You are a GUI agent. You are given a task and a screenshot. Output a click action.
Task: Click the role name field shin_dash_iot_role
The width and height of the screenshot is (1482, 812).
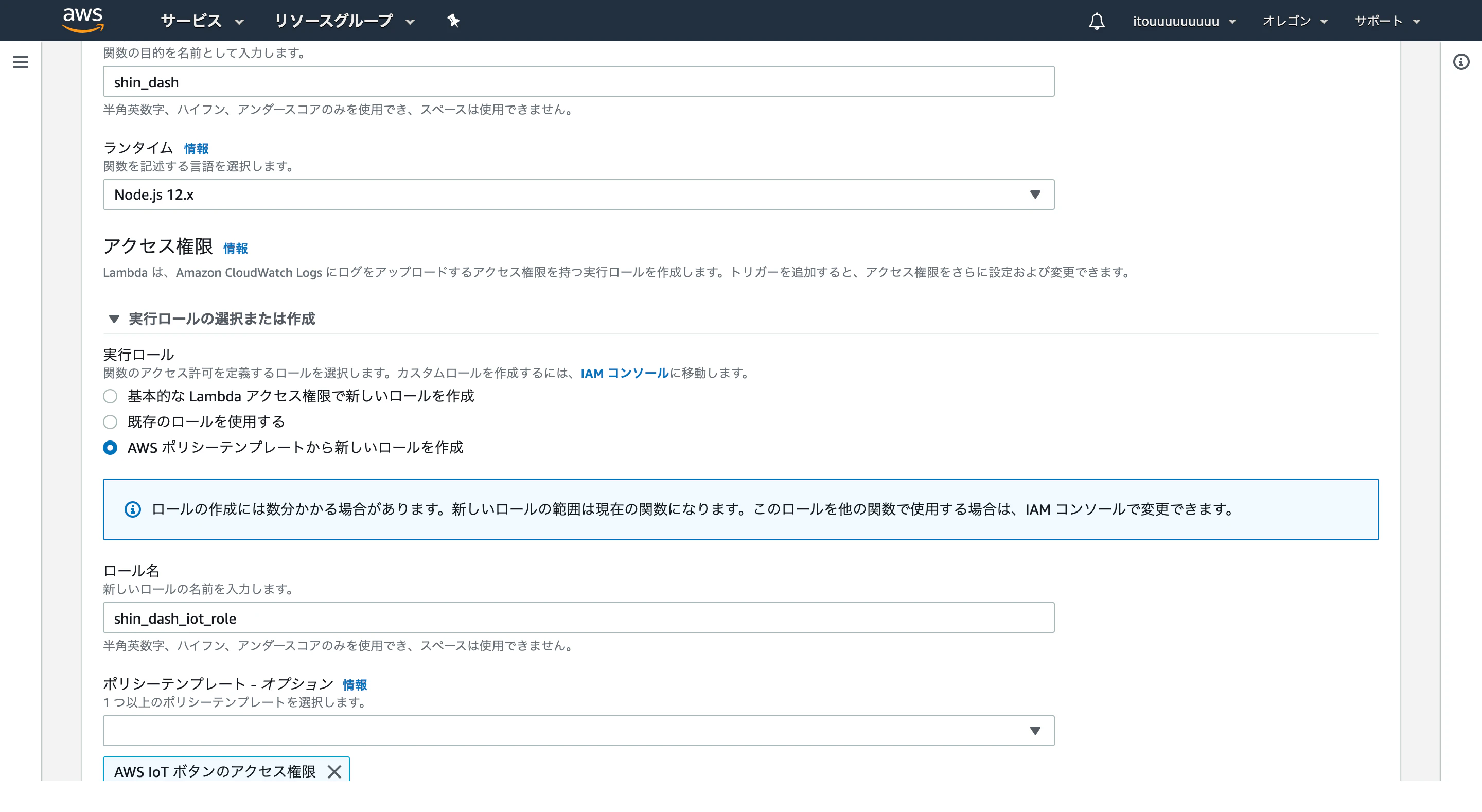pyautogui.click(x=578, y=618)
